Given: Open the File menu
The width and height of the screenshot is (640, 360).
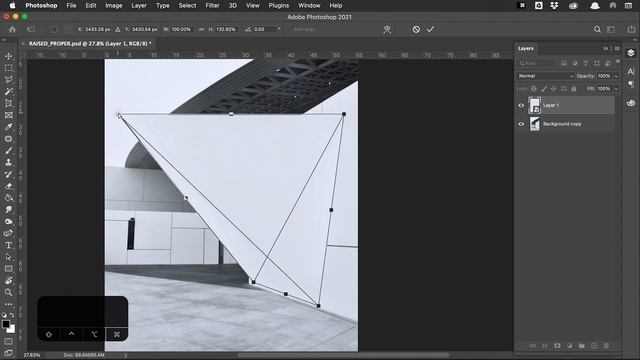Looking at the screenshot, I should click(x=71, y=5).
